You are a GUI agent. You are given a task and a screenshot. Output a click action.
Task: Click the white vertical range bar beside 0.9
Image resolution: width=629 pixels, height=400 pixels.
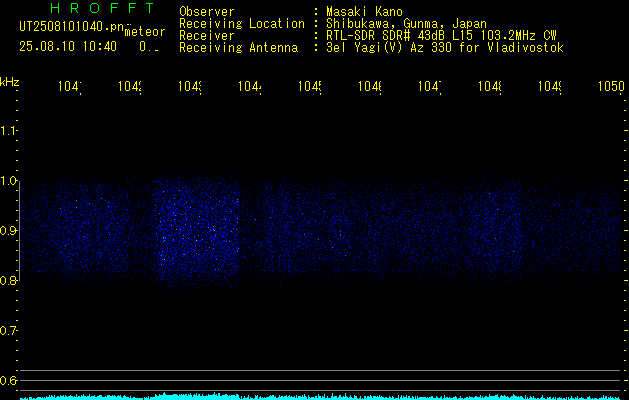tap(20, 231)
